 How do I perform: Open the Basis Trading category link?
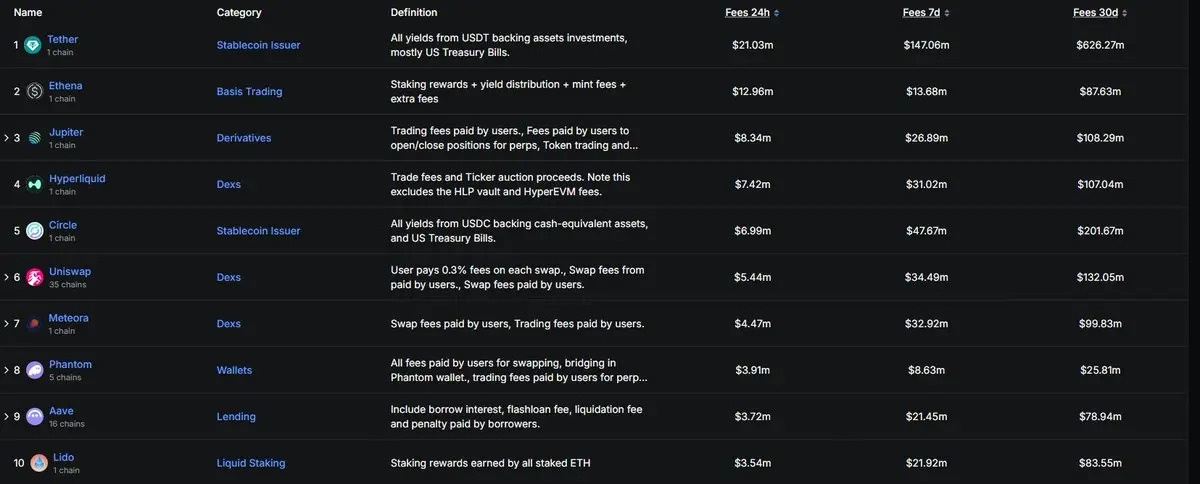pos(249,91)
